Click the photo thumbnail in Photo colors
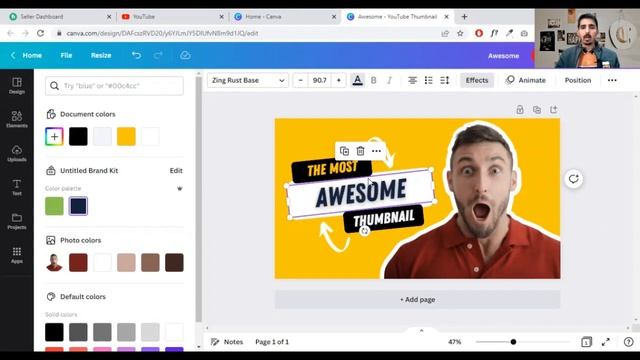 (54, 262)
